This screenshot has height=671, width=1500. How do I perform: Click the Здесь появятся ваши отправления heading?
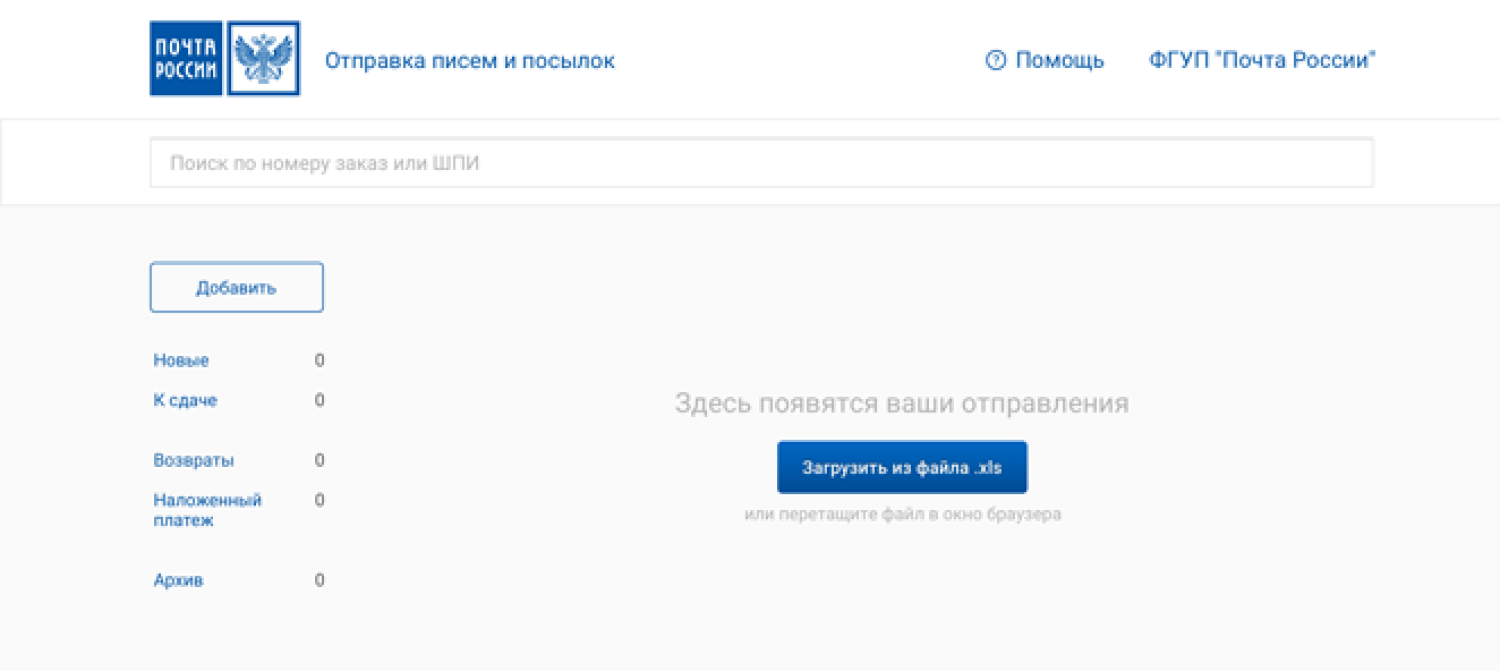[x=901, y=404]
